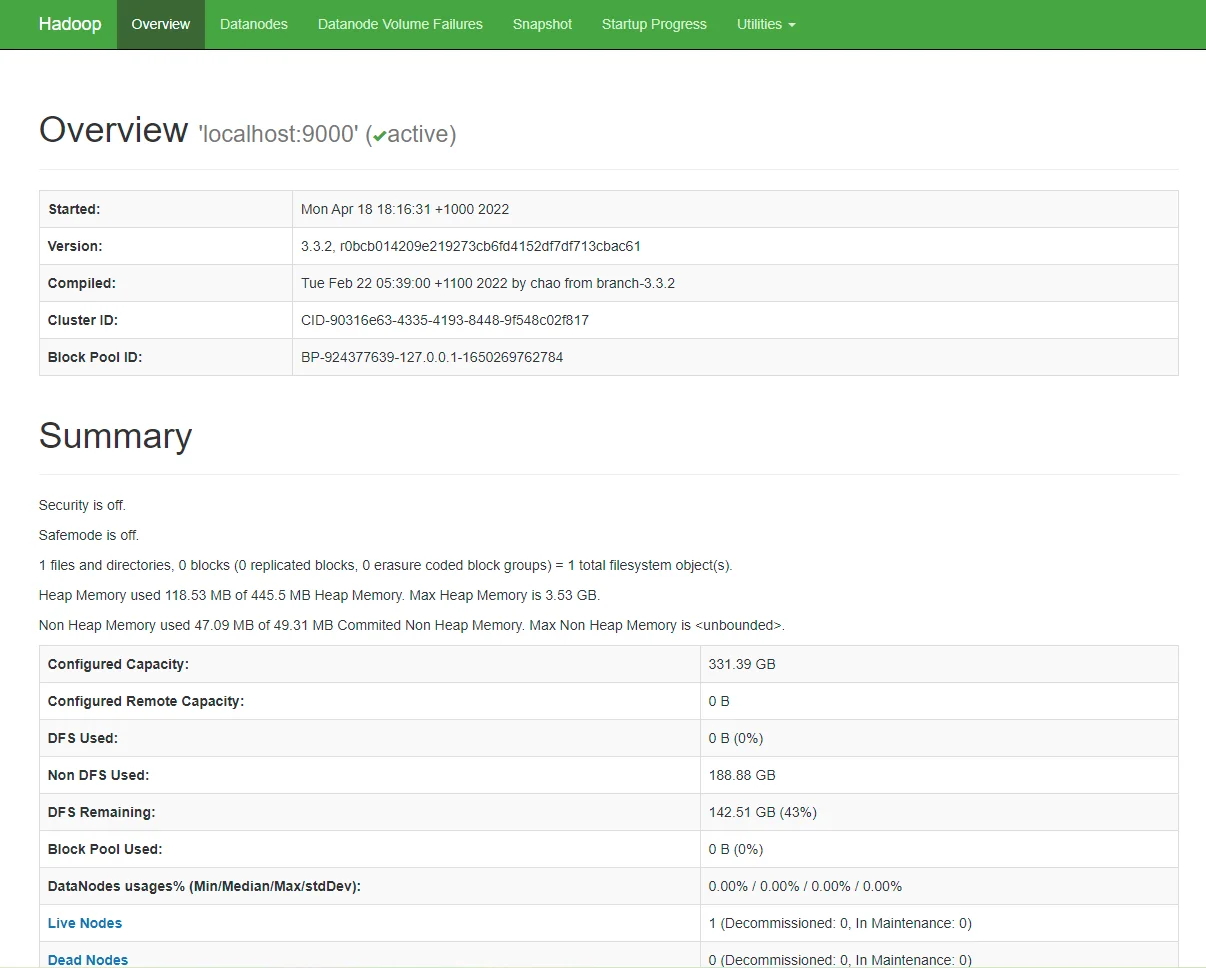Open the Snapshot tab

click(542, 24)
